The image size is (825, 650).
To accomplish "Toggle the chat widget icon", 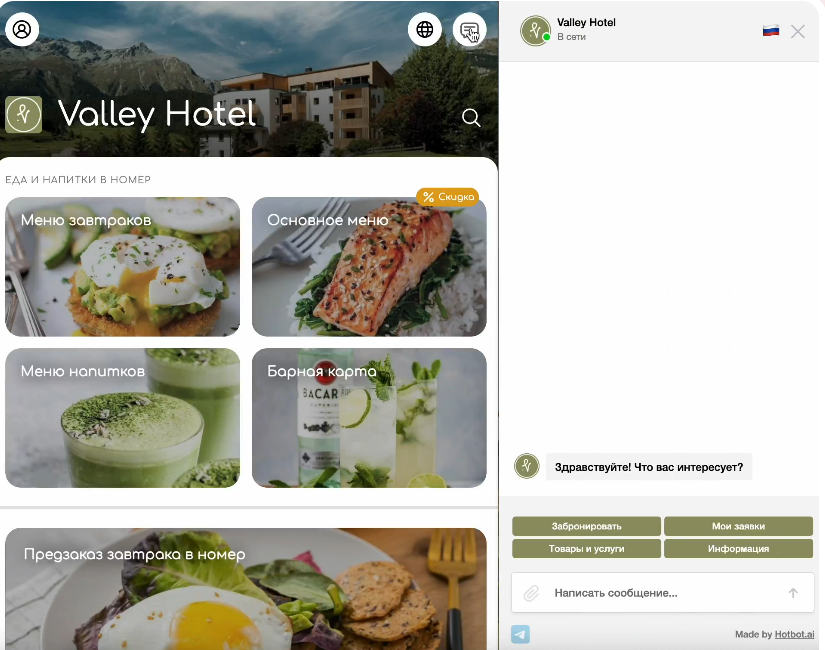I will pyautogui.click(x=469, y=29).
